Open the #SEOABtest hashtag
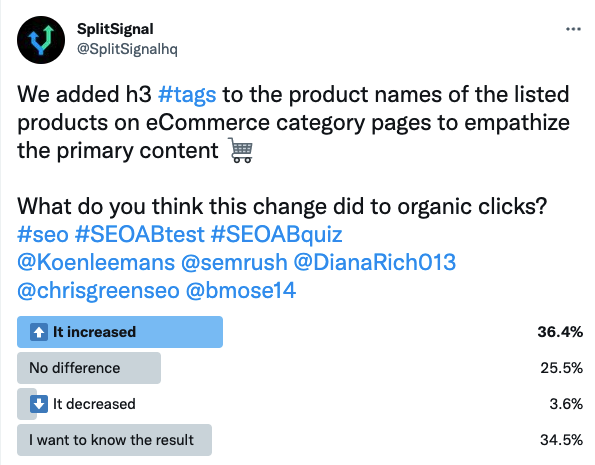The image size is (595, 465). [140, 234]
